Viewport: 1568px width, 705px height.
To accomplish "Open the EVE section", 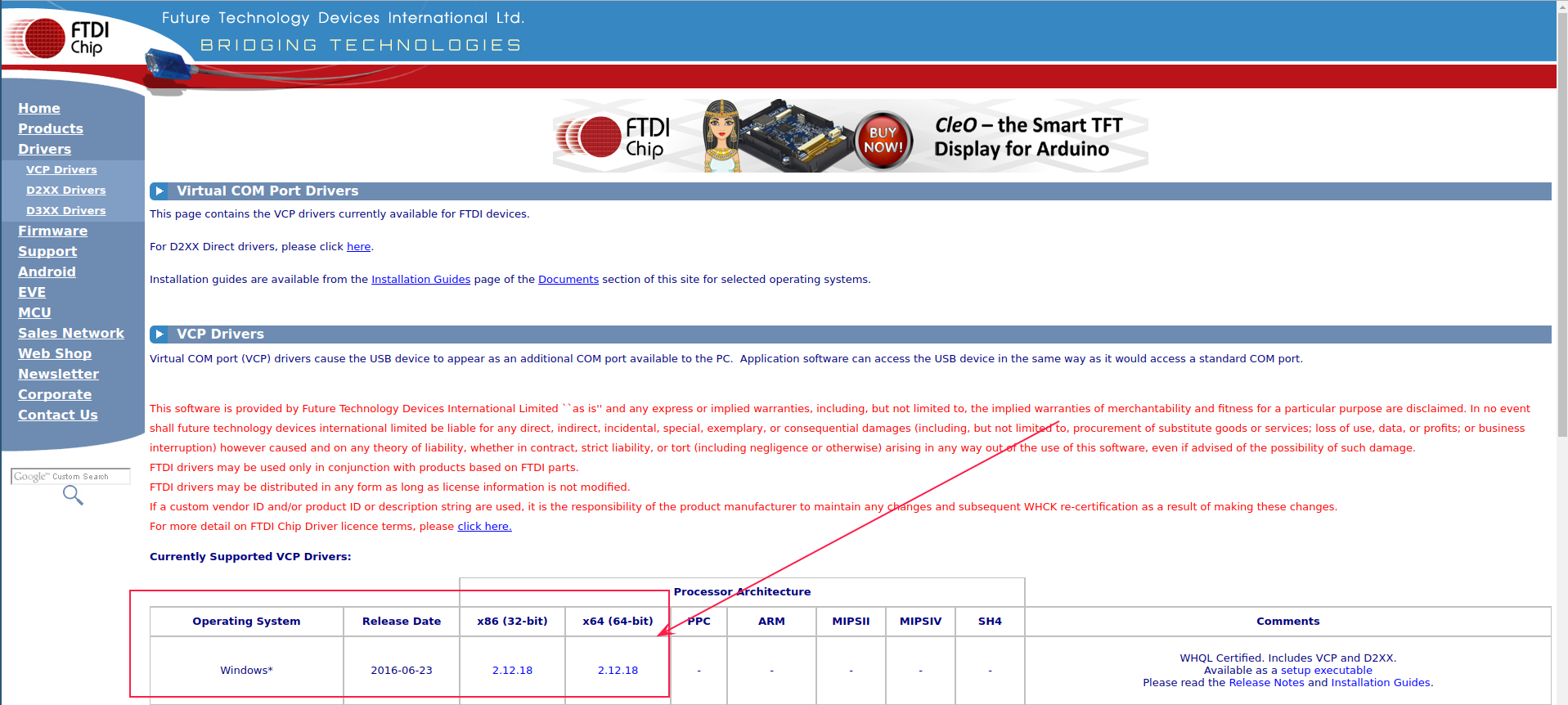I will click(32, 292).
